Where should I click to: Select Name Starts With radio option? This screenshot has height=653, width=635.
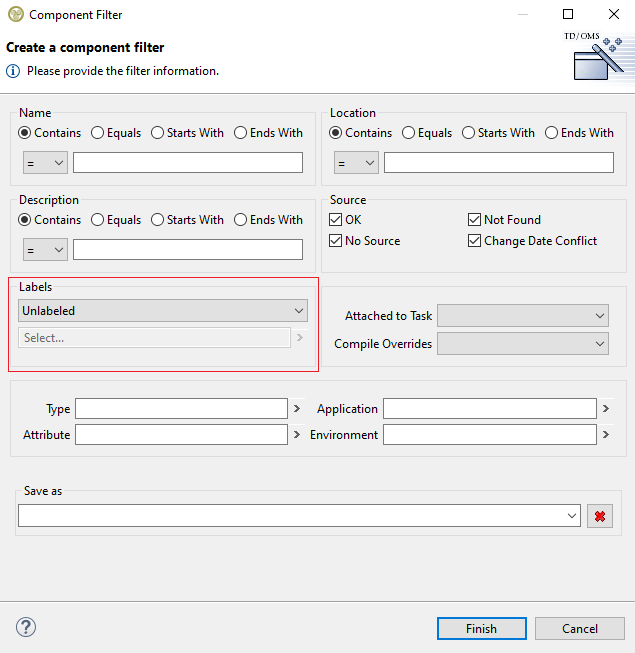point(158,133)
